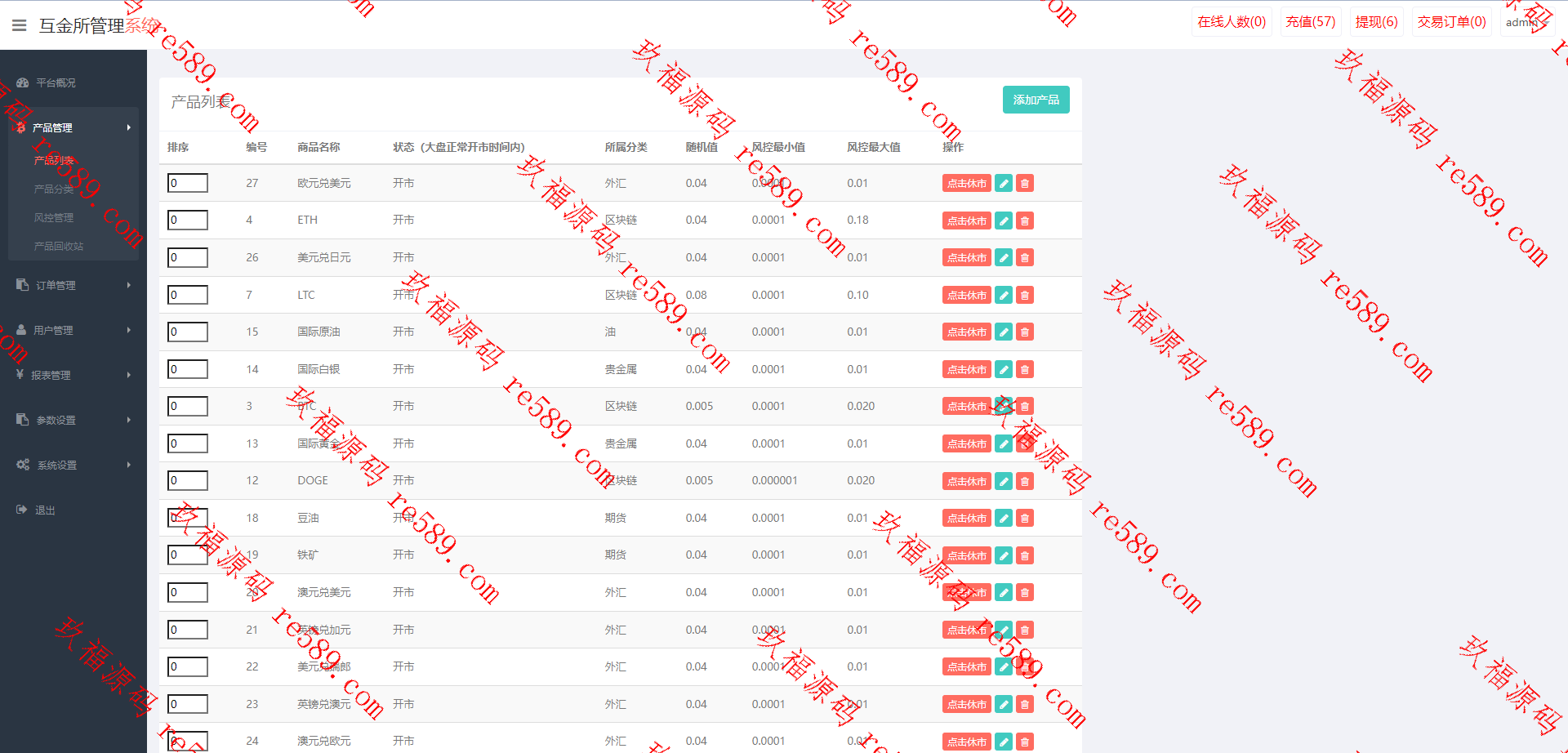Screen dimensions: 1568x753
Task: Delete the ETH product row
Action: tap(1025, 221)
